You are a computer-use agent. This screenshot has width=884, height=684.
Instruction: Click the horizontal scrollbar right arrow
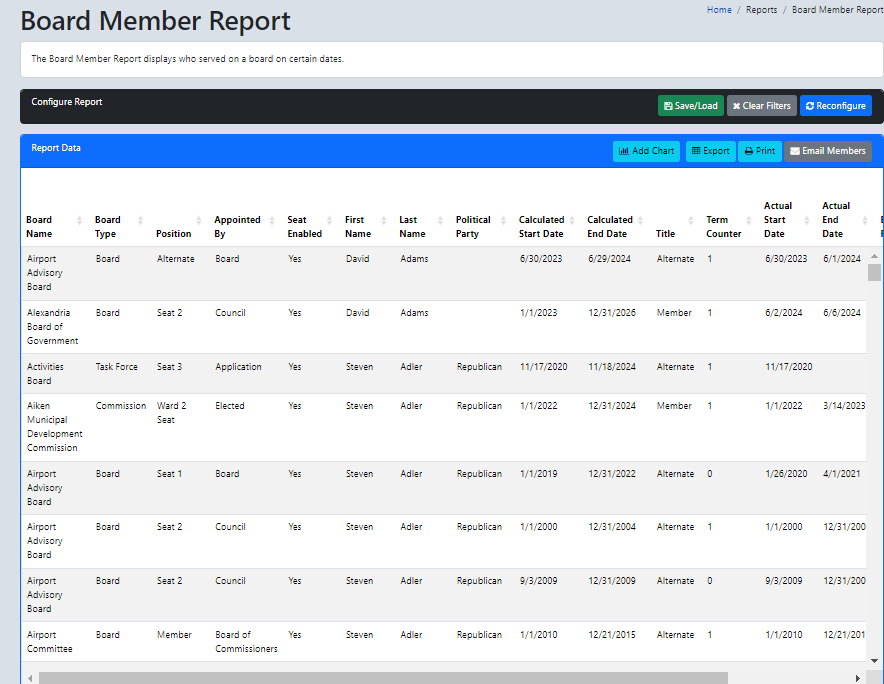tap(858, 678)
